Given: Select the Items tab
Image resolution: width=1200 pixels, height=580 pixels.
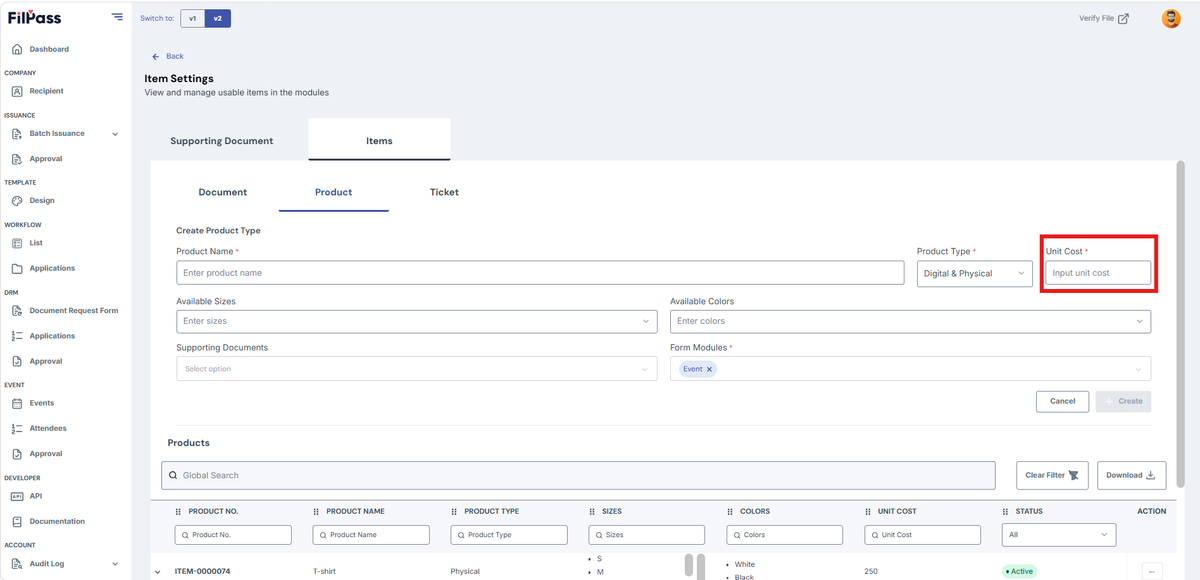Looking at the screenshot, I should point(379,141).
